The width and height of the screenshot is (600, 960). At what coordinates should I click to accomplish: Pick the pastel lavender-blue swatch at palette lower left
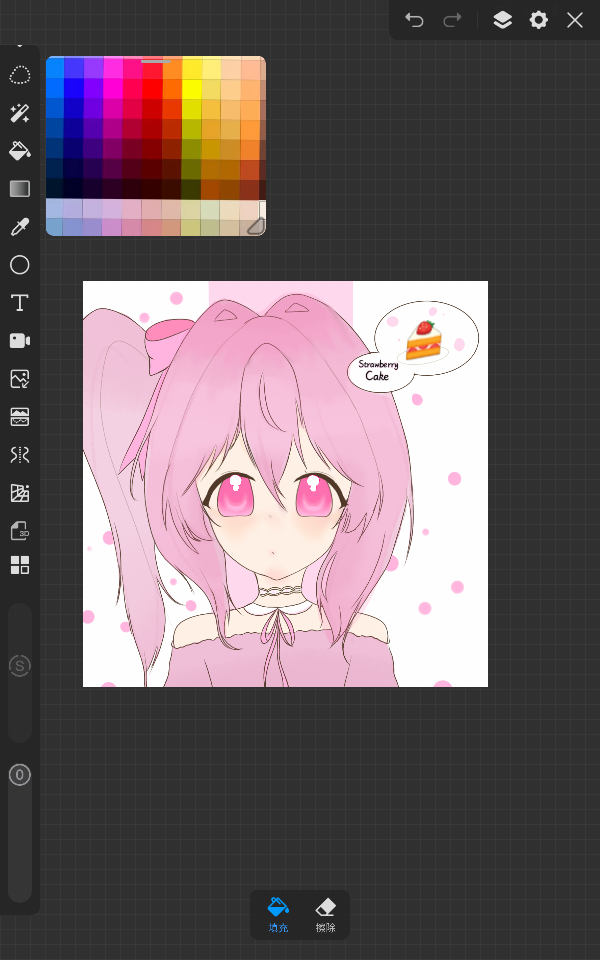pos(55,208)
